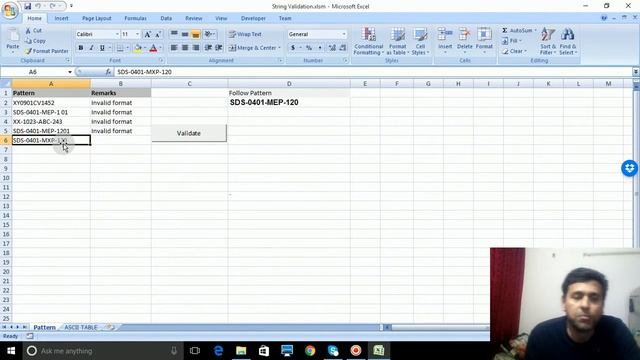Screen dimensions: 640x360
Task: Switch to the Developer tab
Action: (x=253, y=18)
